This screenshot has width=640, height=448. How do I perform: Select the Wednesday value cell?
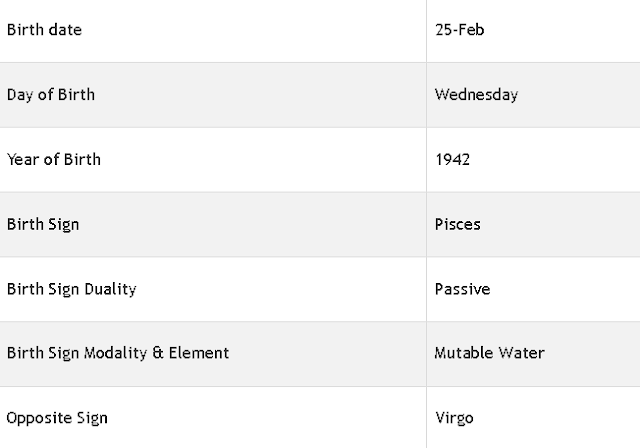[x=533, y=95]
